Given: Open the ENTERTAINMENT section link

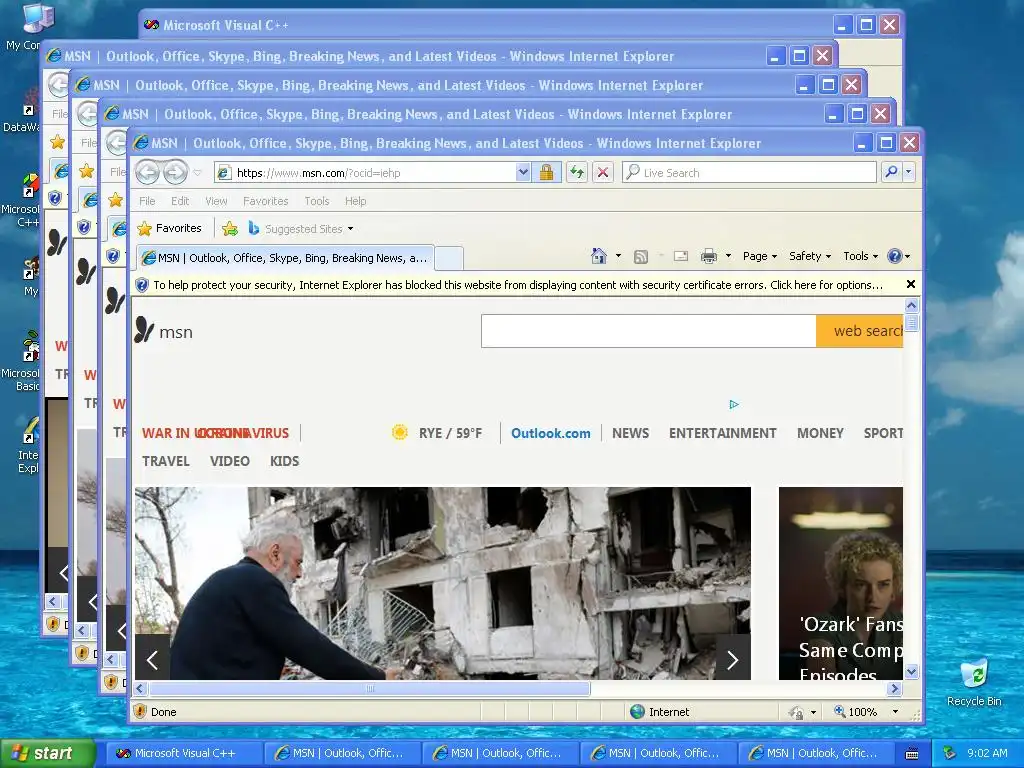Looking at the screenshot, I should point(722,433).
